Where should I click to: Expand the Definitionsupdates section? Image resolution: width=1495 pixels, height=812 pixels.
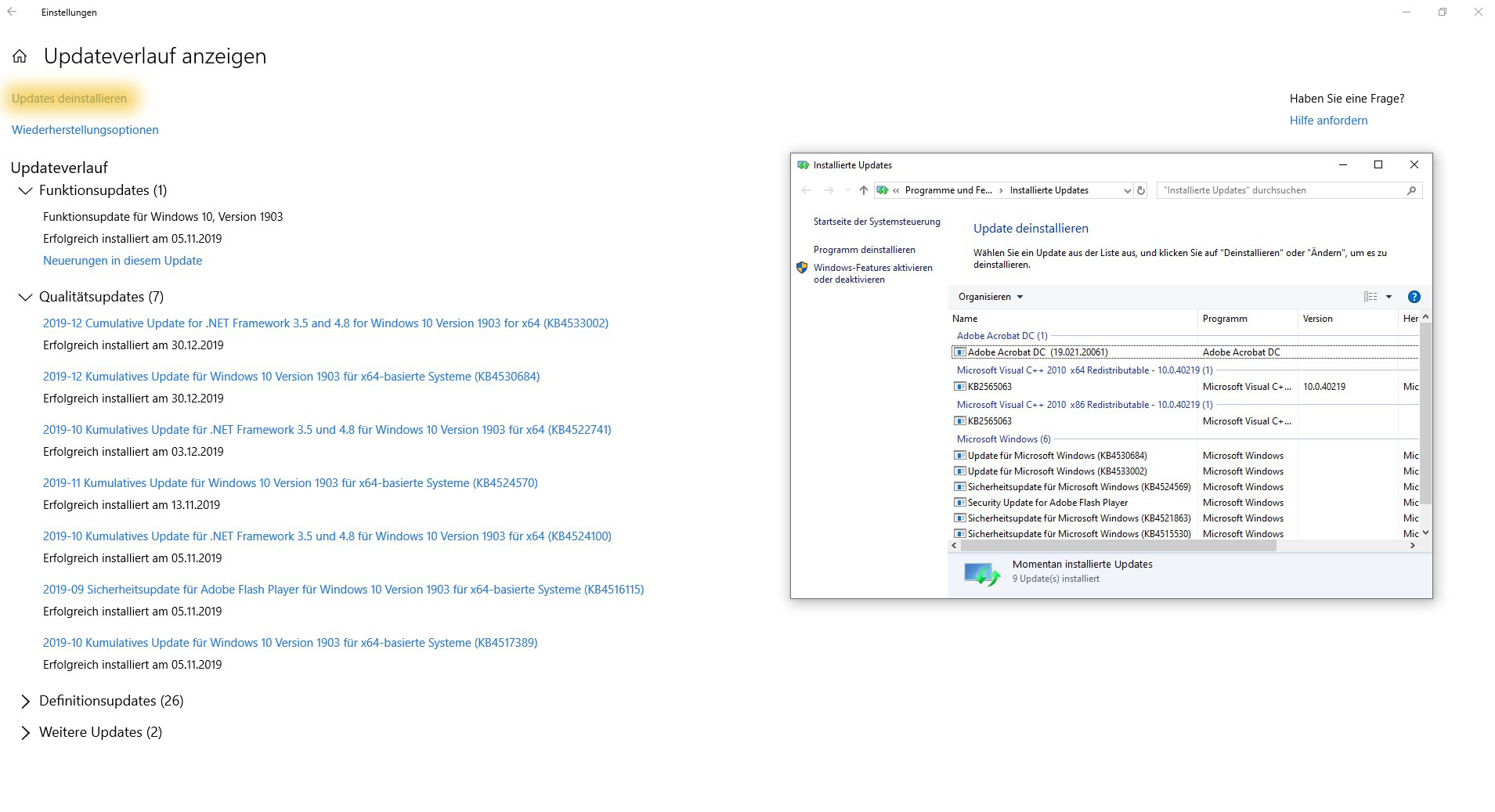25,701
